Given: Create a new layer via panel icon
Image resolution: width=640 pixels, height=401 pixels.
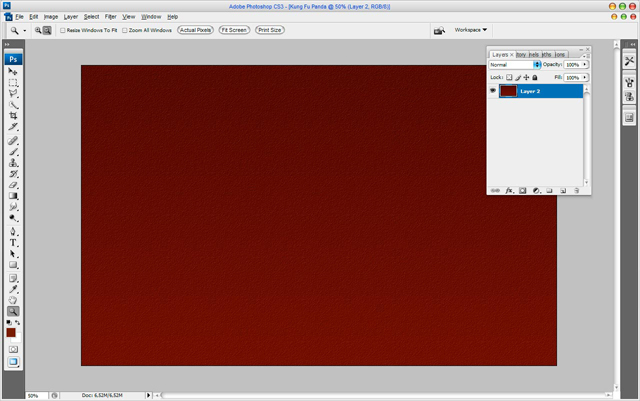Looking at the screenshot, I should (563, 191).
